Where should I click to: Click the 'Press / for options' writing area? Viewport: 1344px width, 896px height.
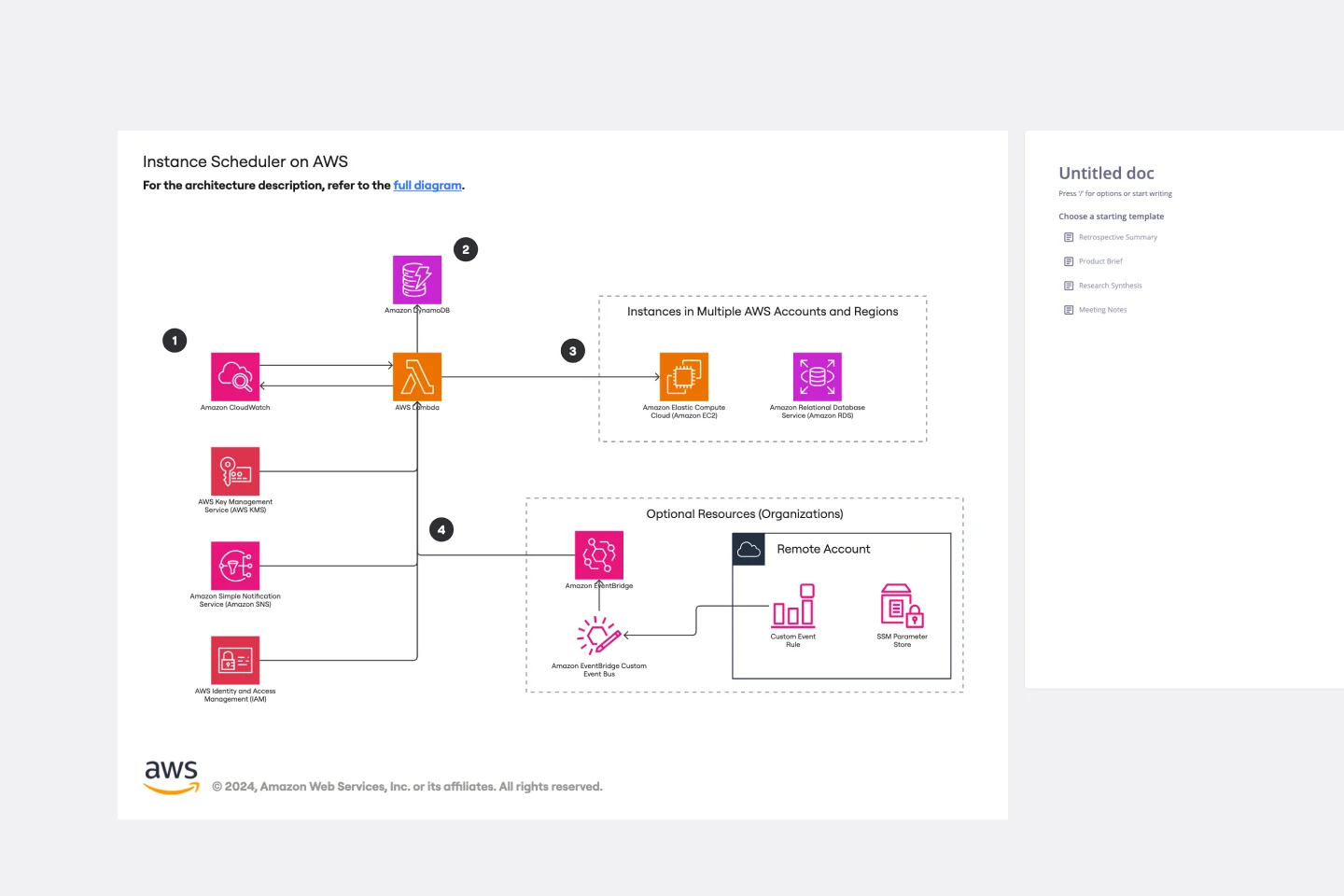pyautogui.click(x=1115, y=194)
